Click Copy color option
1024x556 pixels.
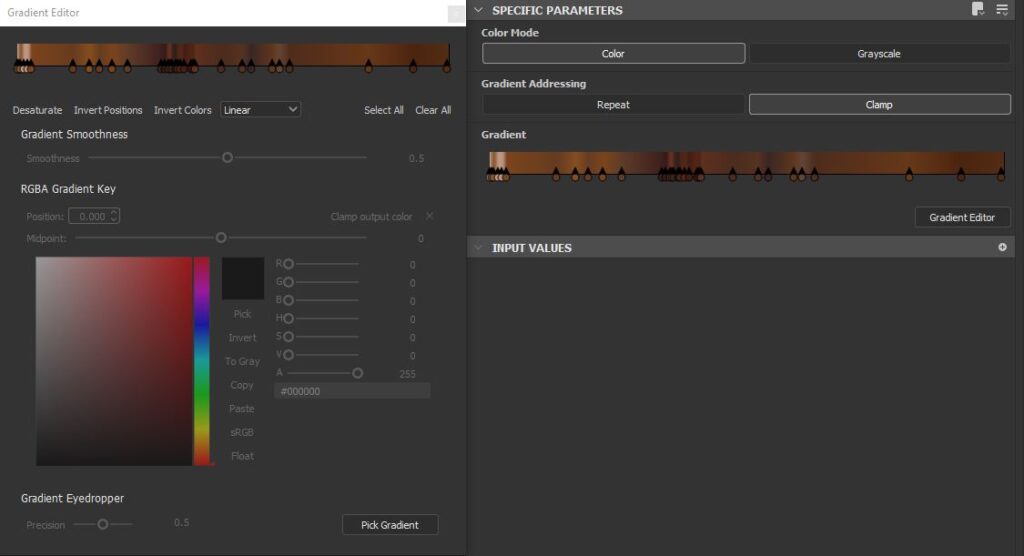(242, 385)
